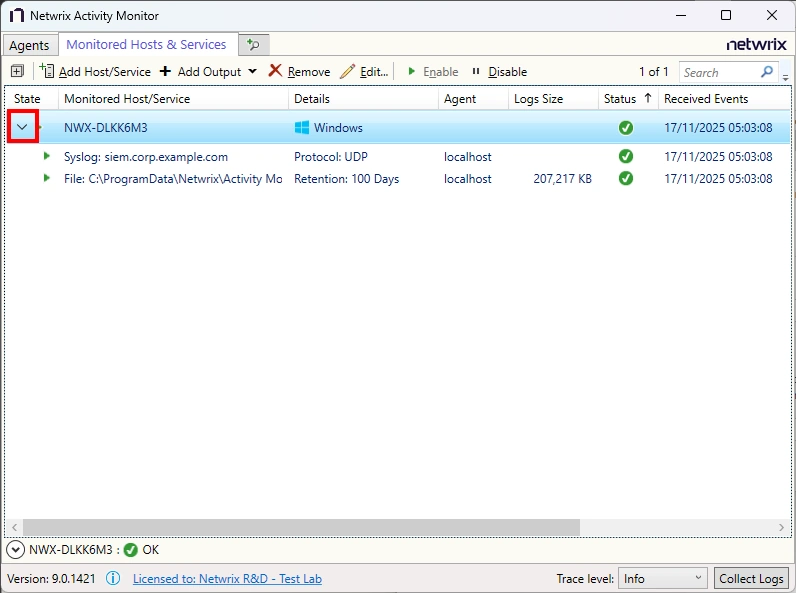
Task: Click inside the Search input field
Action: pos(720,72)
